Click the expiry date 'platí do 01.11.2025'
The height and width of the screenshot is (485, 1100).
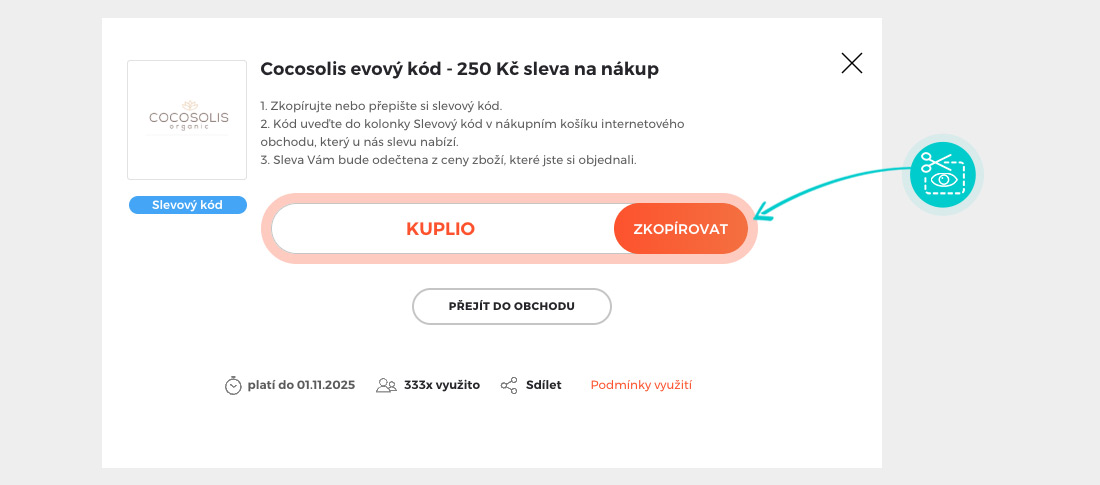(301, 385)
